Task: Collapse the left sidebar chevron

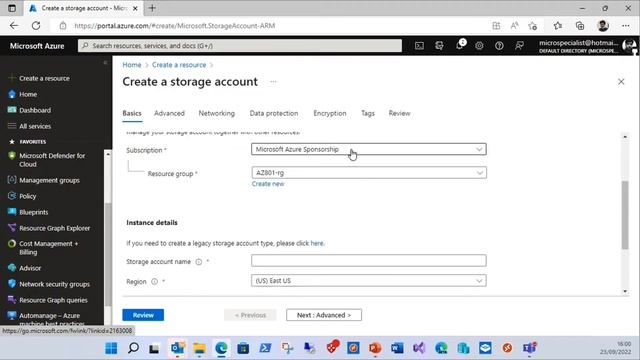Action: click(x=105, y=63)
